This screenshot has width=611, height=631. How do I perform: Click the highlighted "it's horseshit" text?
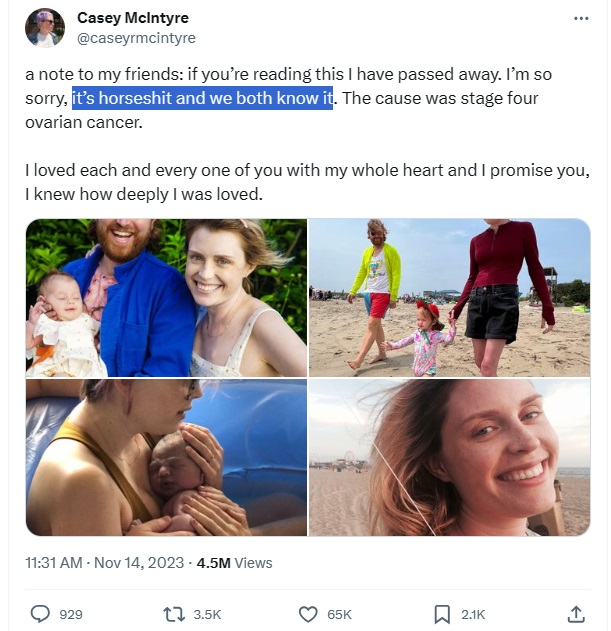pyautogui.click(x=202, y=99)
